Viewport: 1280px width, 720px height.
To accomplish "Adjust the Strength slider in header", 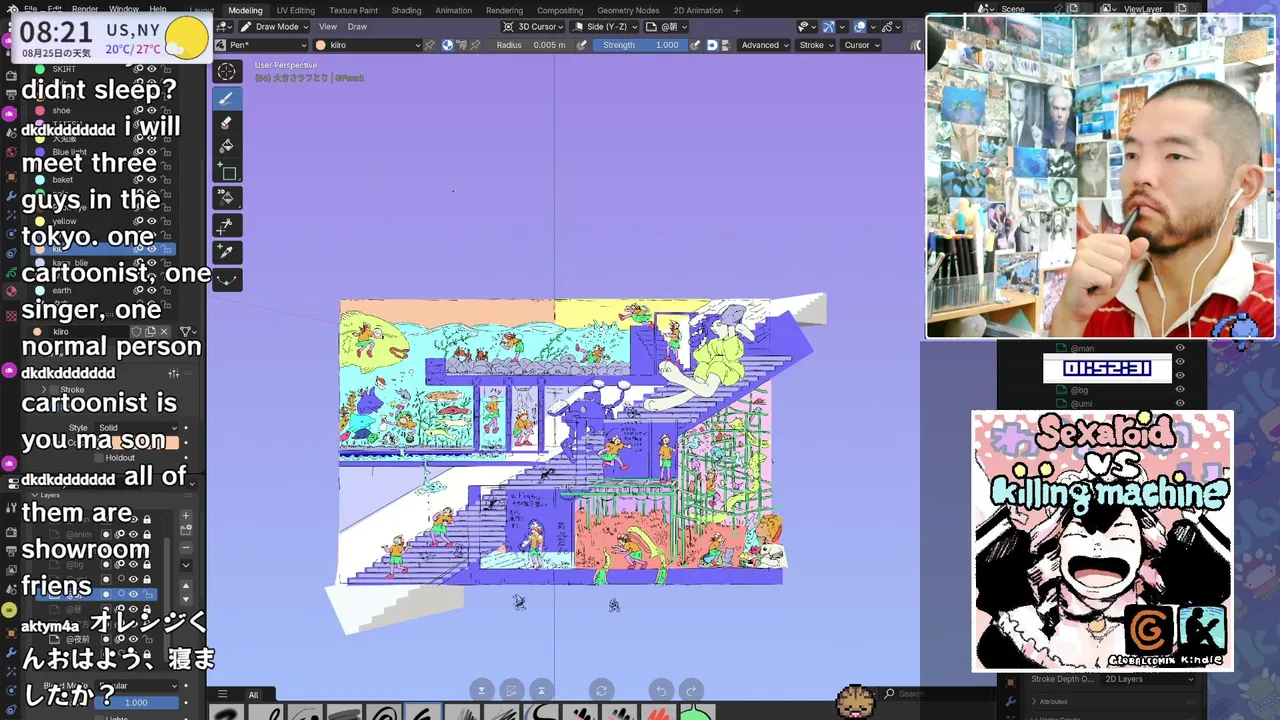I will (641, 45).
